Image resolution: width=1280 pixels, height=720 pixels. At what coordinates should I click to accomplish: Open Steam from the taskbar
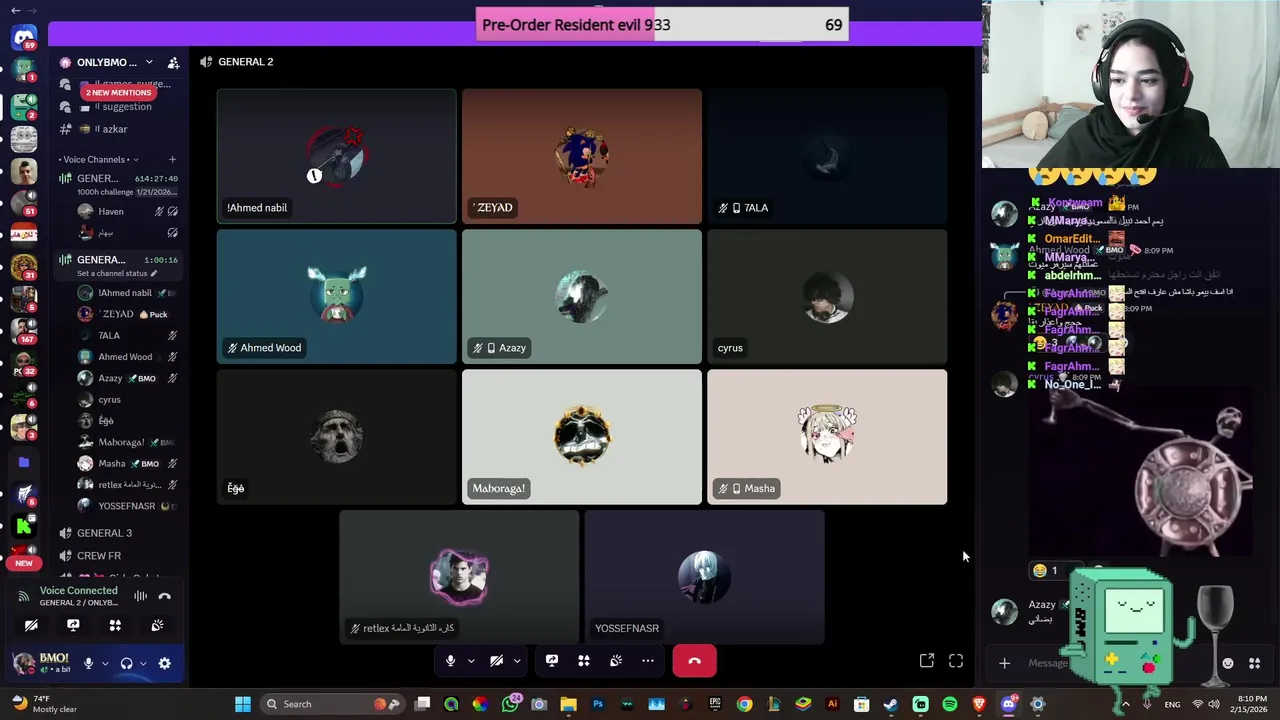pyautogui.click(x=891, y=704)
